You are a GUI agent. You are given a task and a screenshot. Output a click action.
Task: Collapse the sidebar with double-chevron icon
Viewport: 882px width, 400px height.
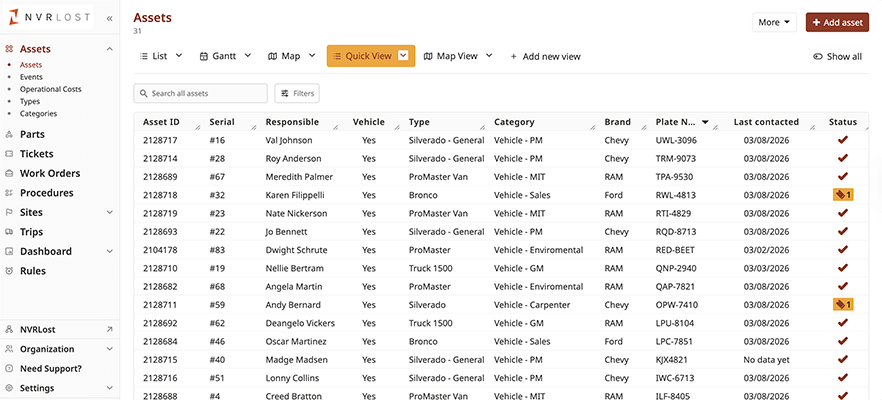[109, 18]
